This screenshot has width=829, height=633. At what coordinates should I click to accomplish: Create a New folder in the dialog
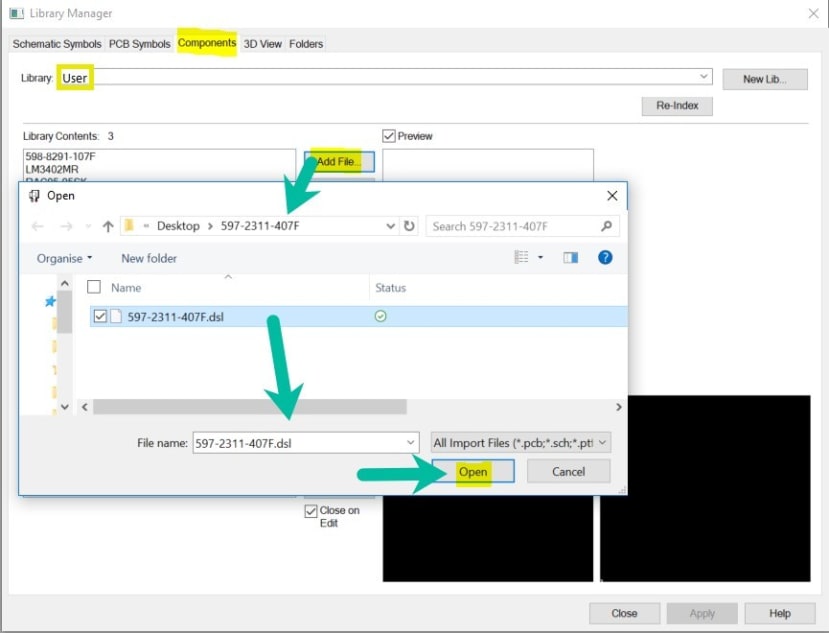(147, 258)
